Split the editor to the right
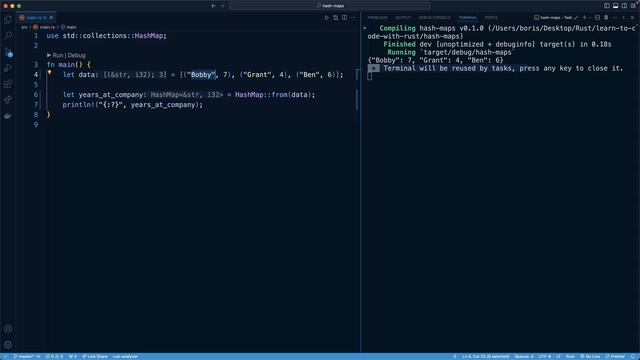Screen dimensions: 640x360 (344, 18)
